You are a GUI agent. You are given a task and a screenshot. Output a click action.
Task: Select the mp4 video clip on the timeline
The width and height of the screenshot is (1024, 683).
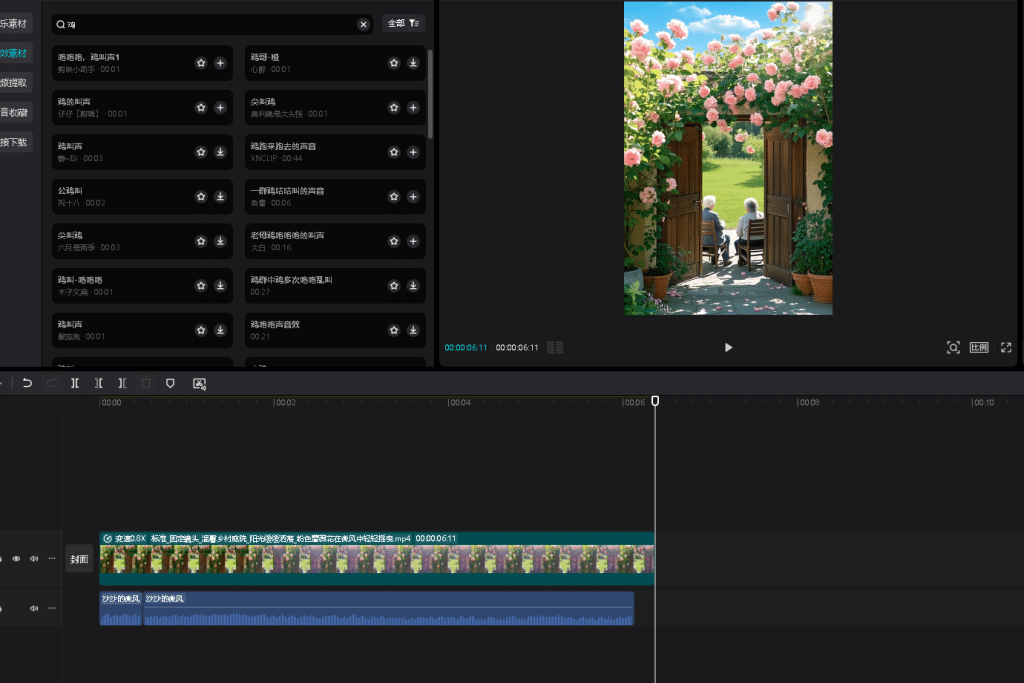tap(377, 558)
